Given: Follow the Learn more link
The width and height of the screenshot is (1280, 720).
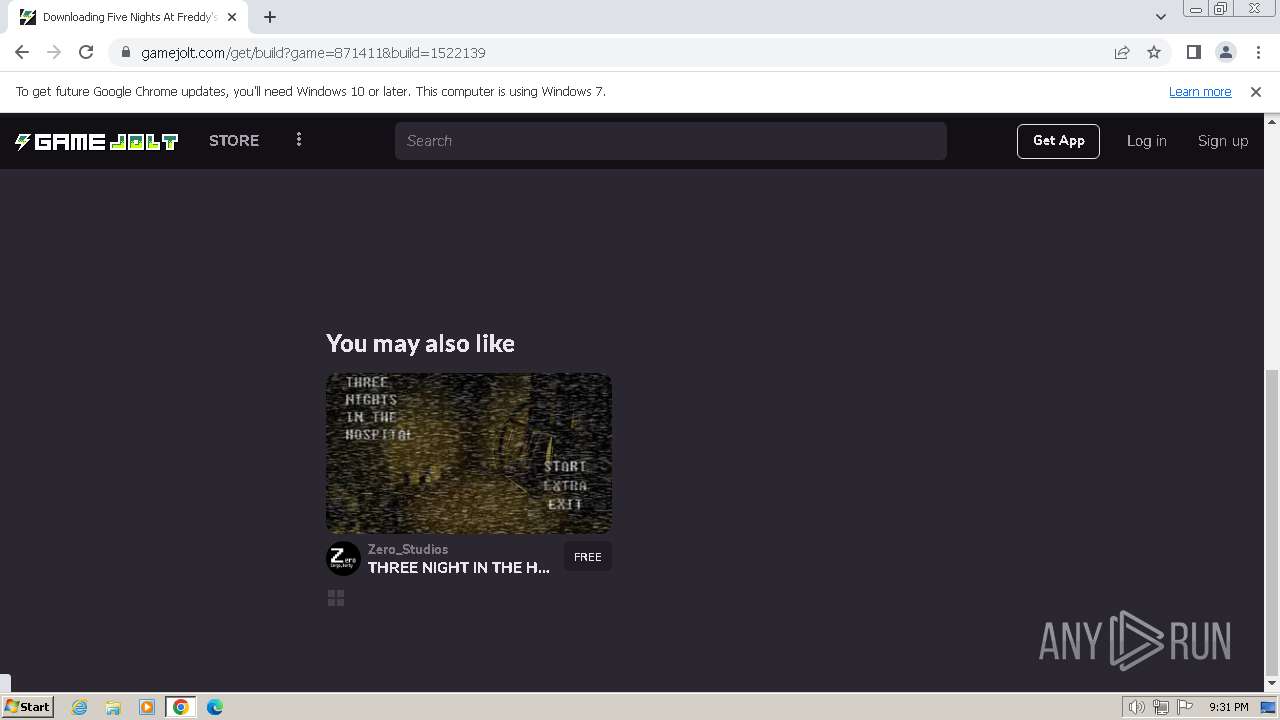Looking at the screenshot, I should [x=1200, y=91].
